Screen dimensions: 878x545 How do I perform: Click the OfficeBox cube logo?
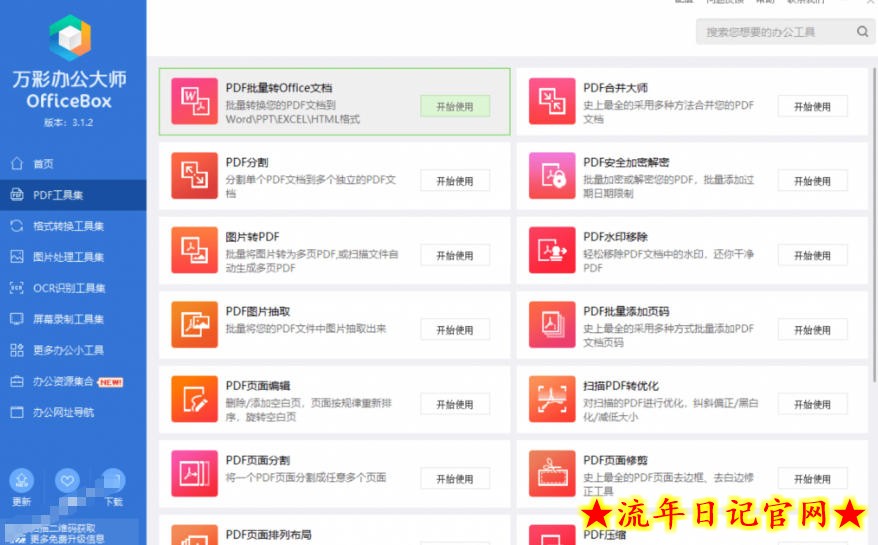70,38
